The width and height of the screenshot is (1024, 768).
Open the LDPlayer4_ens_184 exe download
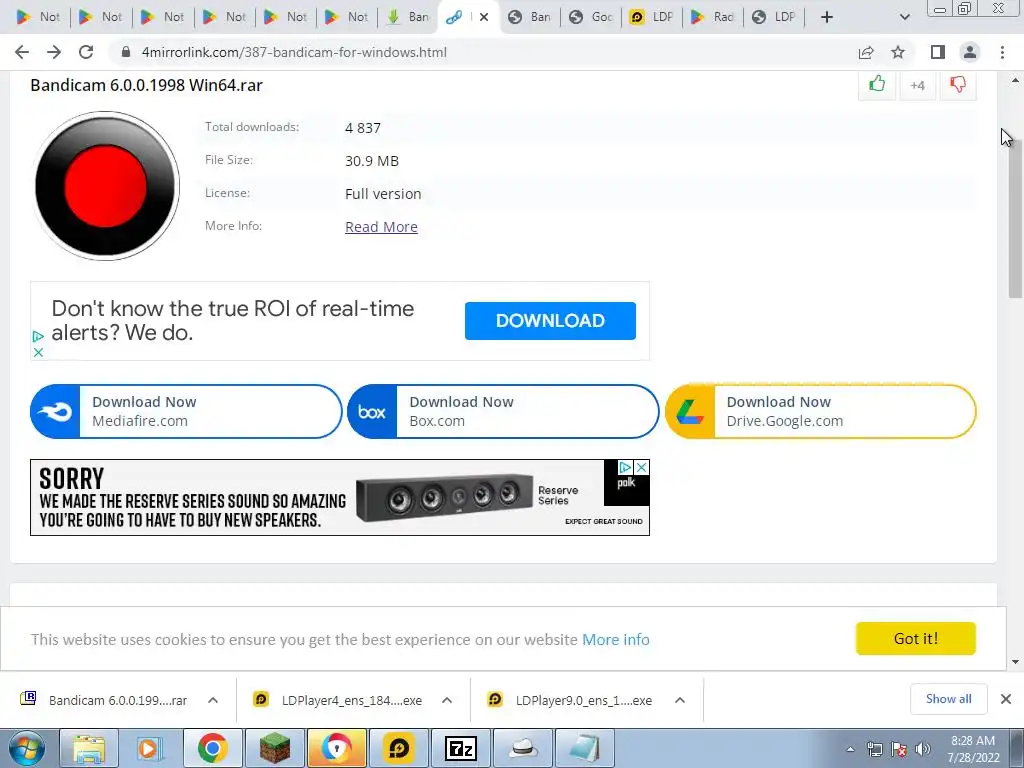point(340,700)
